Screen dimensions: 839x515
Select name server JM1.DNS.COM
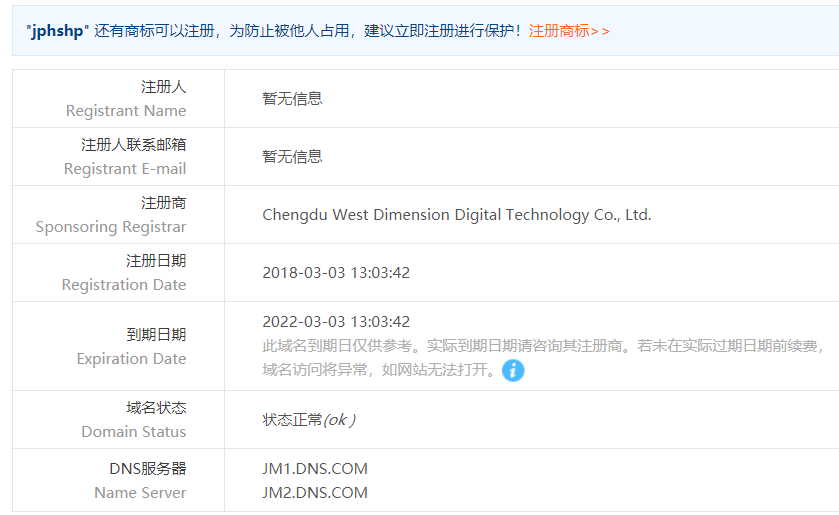[x=315, y=469]
